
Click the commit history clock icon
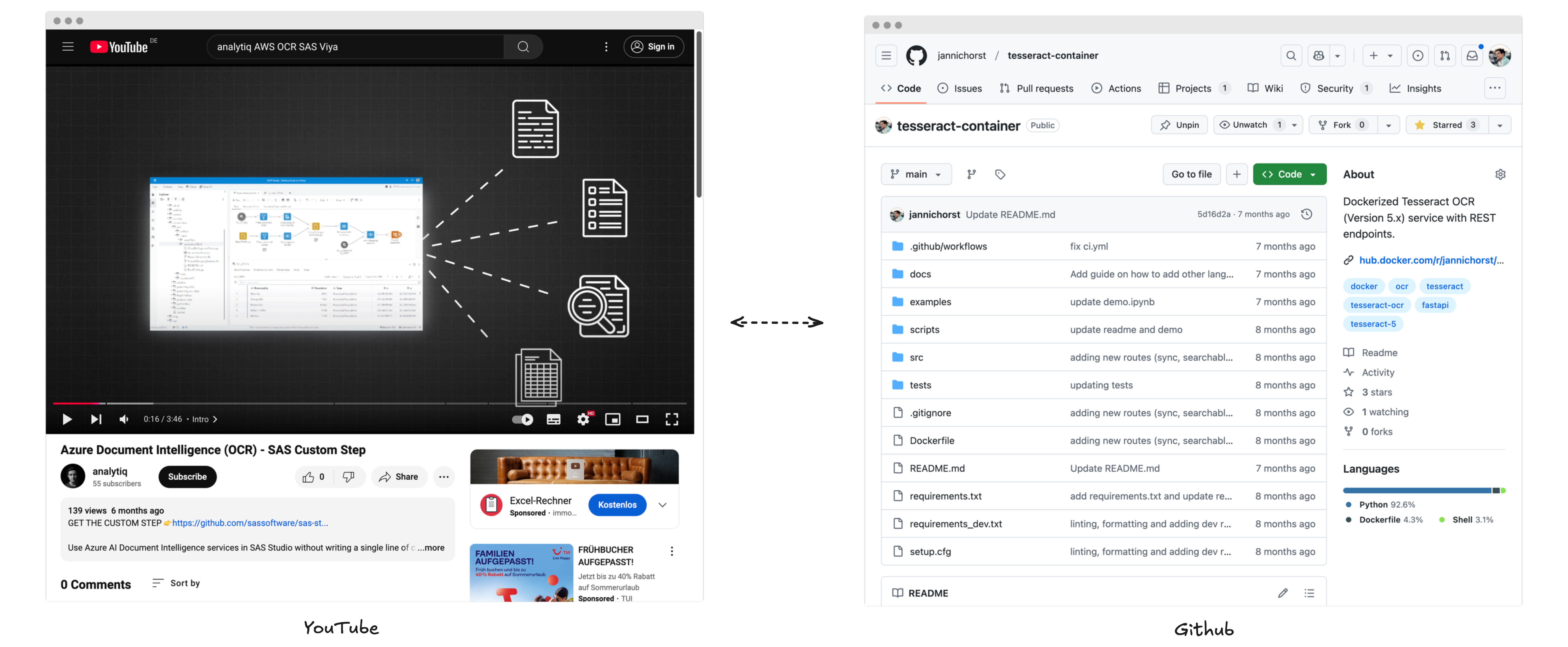coord(1306,214)
